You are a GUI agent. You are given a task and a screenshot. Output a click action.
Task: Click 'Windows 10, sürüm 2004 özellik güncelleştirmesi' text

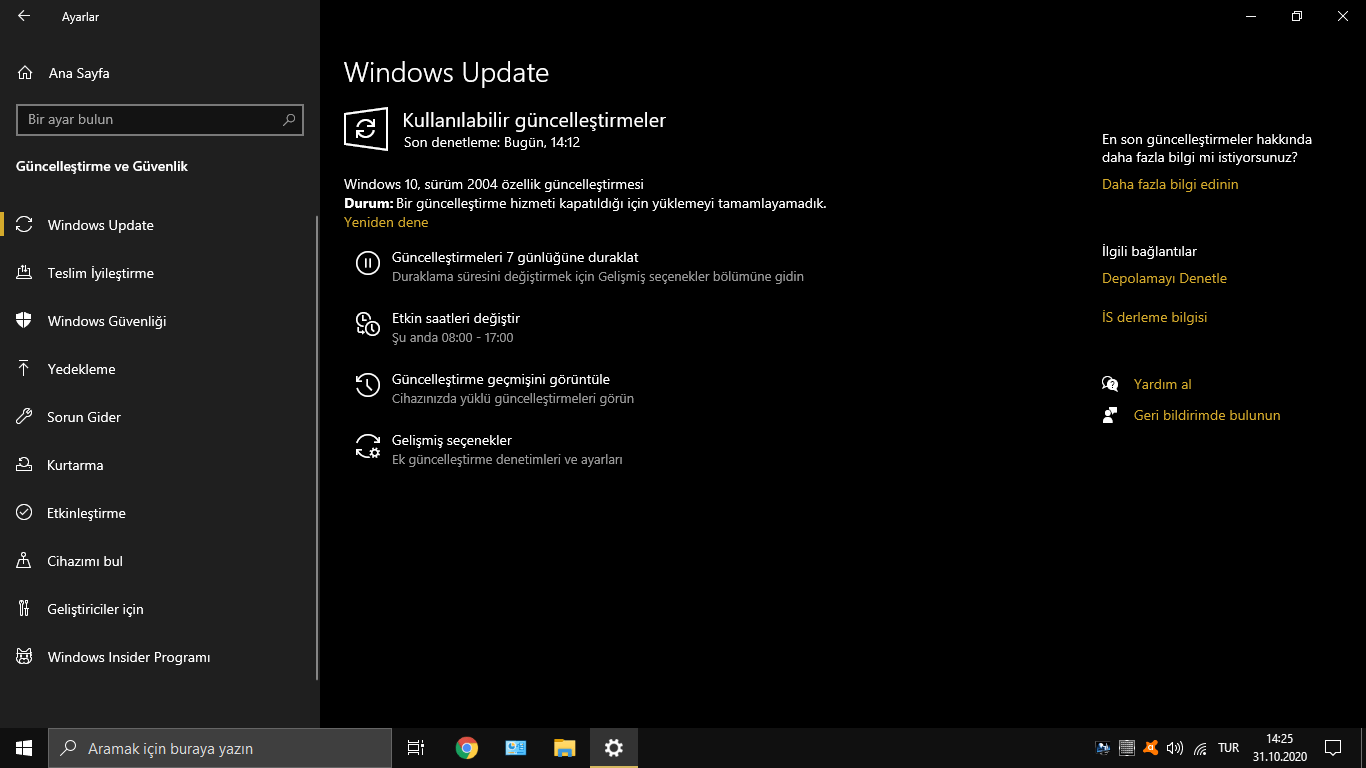pyautogui.click(x=494, y=184)
